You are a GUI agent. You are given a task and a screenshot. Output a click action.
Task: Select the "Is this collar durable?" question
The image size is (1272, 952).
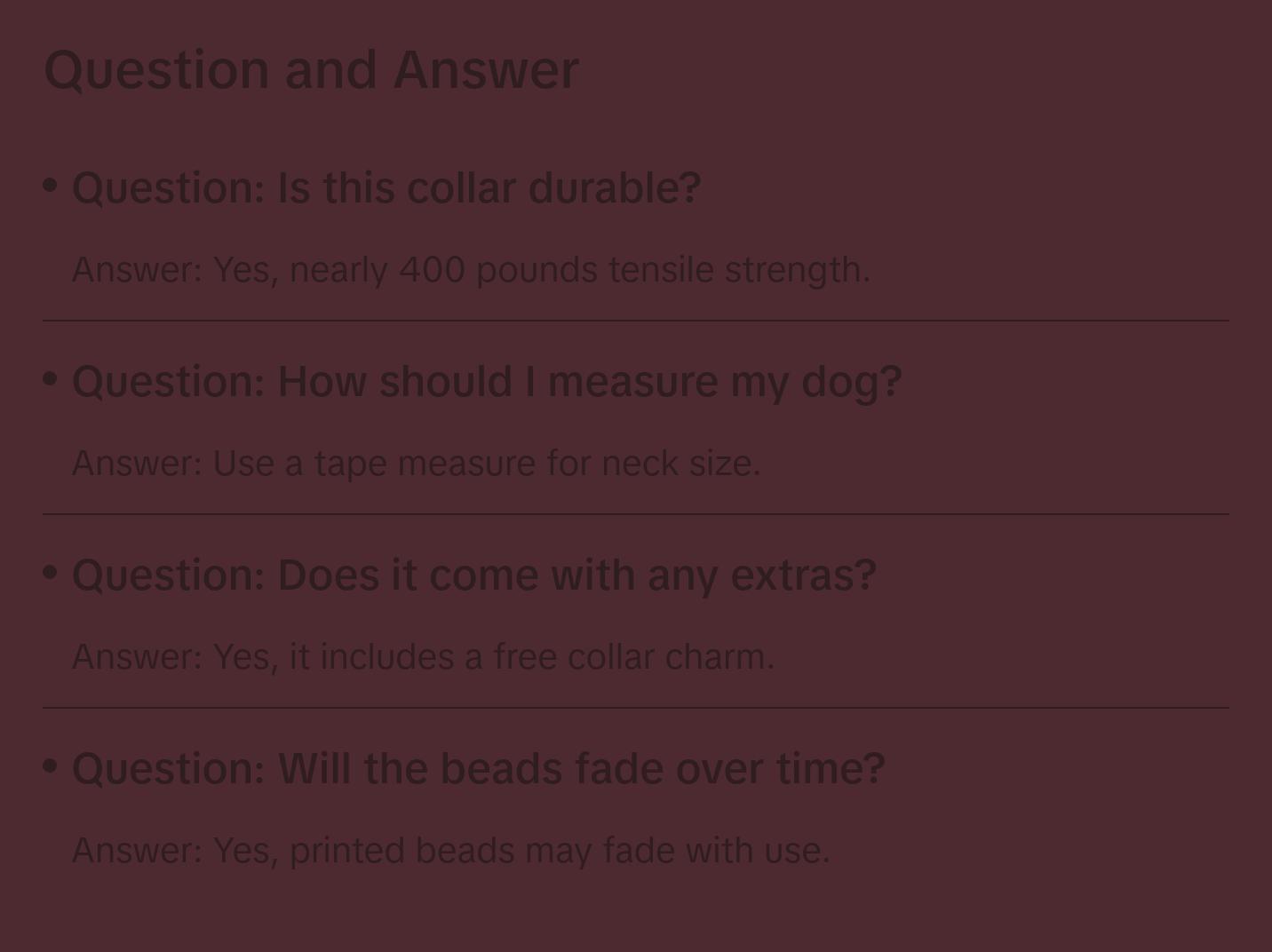pyautogui.click(x=386, y=188)
